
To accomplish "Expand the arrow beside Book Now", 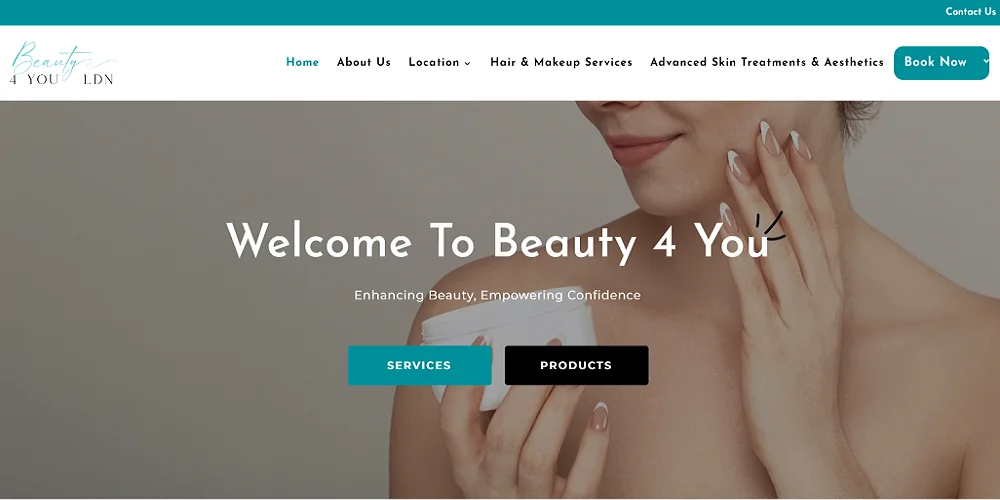I will 985,62.
